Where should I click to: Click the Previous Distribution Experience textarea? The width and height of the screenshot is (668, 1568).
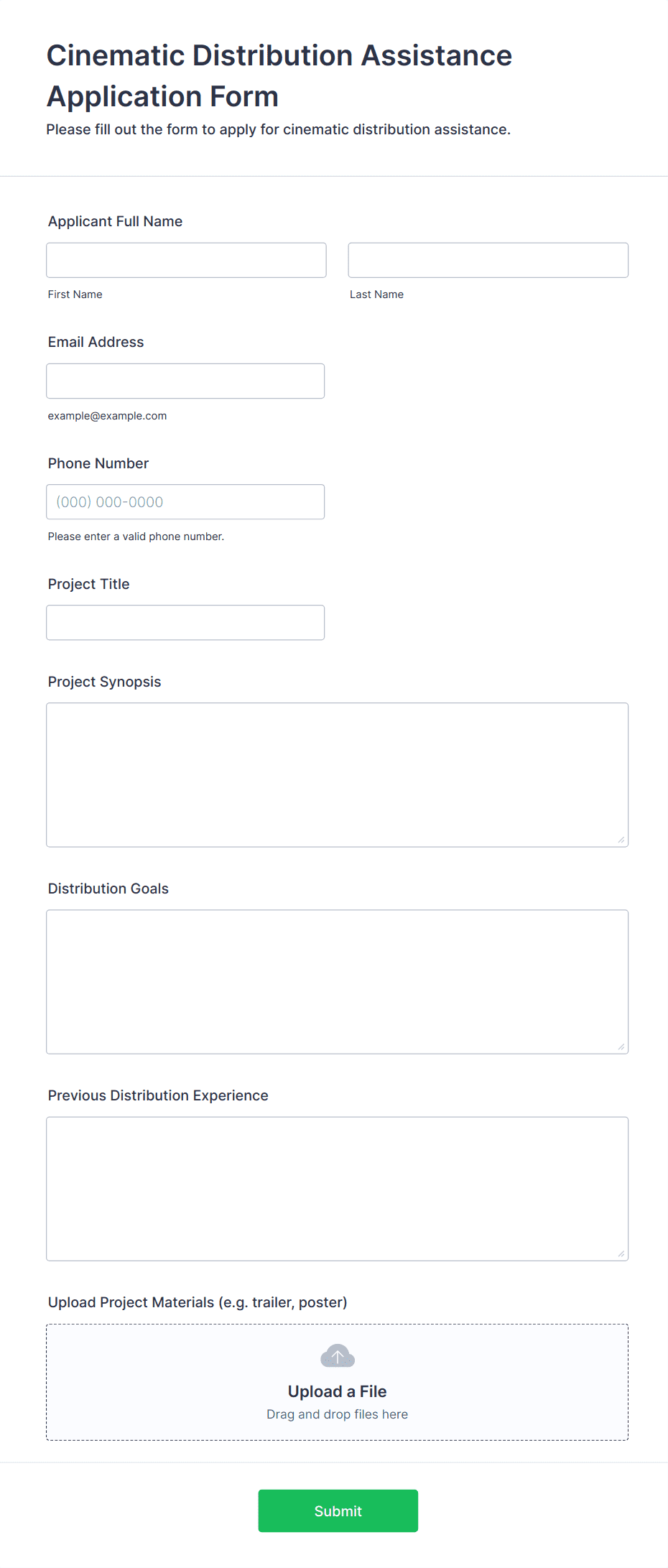pos(337,1188)
